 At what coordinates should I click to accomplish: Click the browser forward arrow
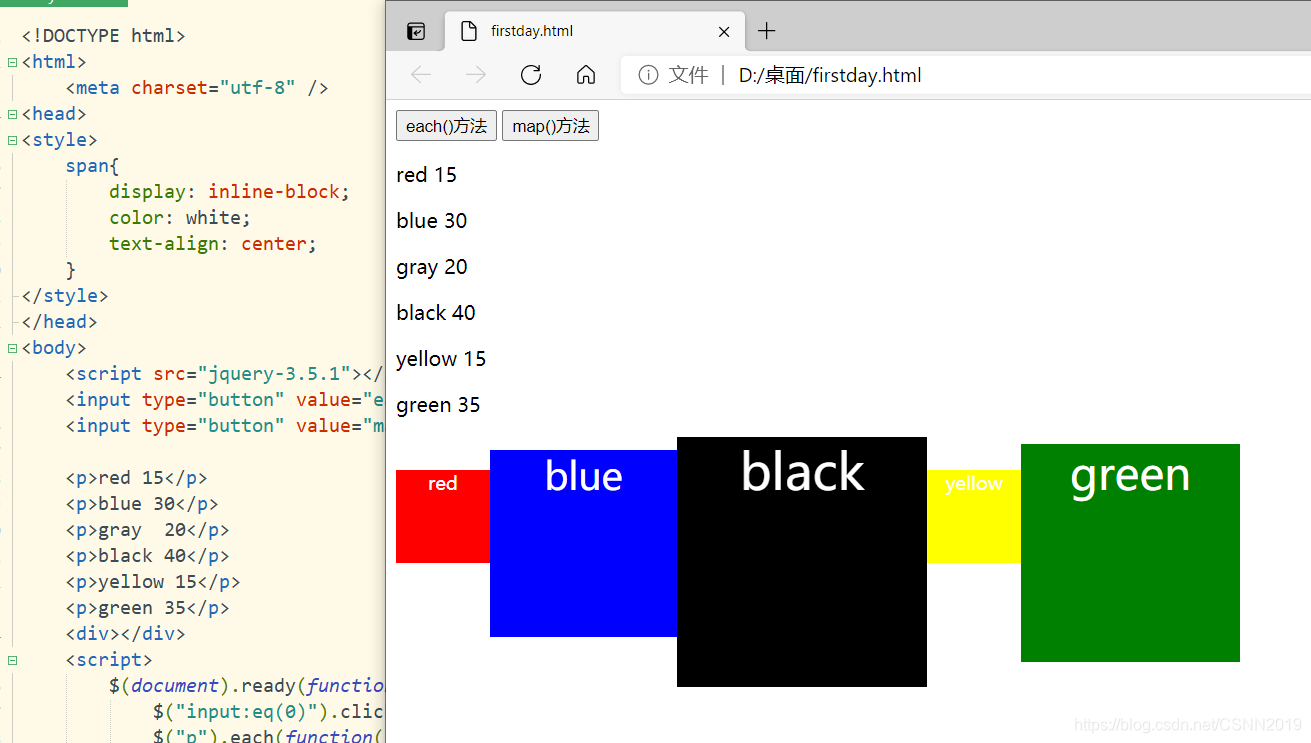point(476,75)
